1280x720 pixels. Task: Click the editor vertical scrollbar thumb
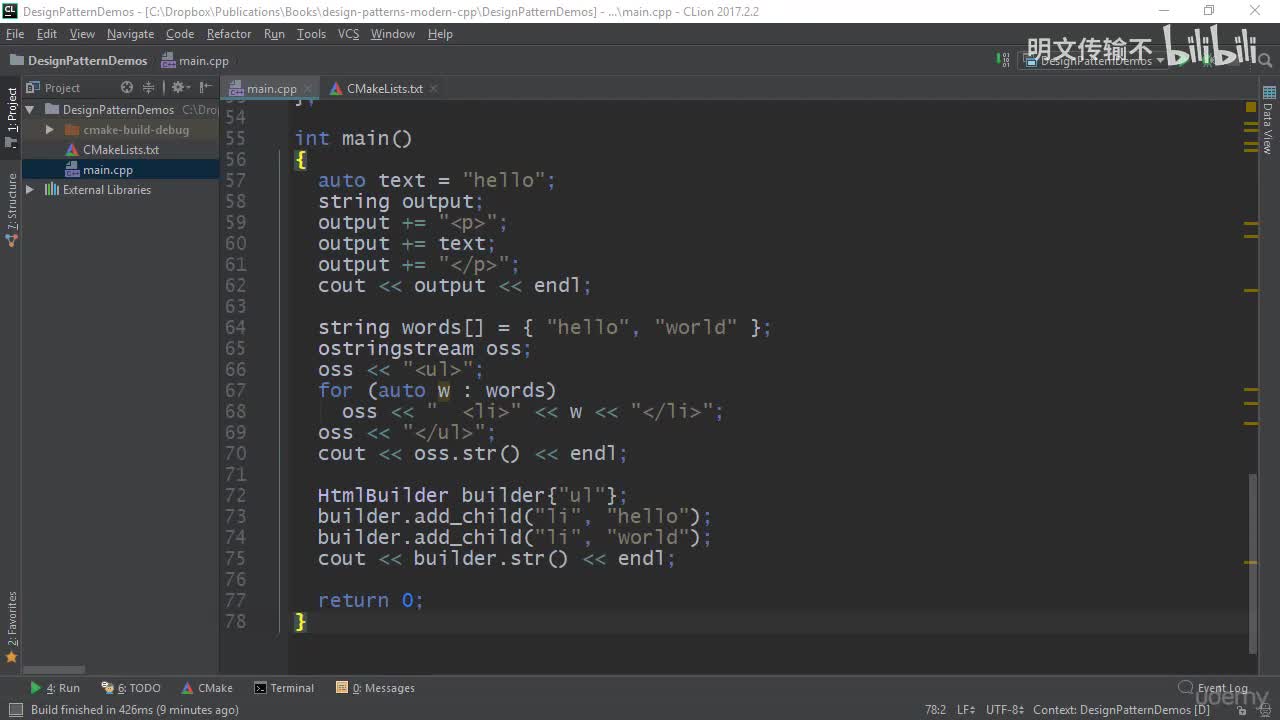click(x=1254, y=562)
